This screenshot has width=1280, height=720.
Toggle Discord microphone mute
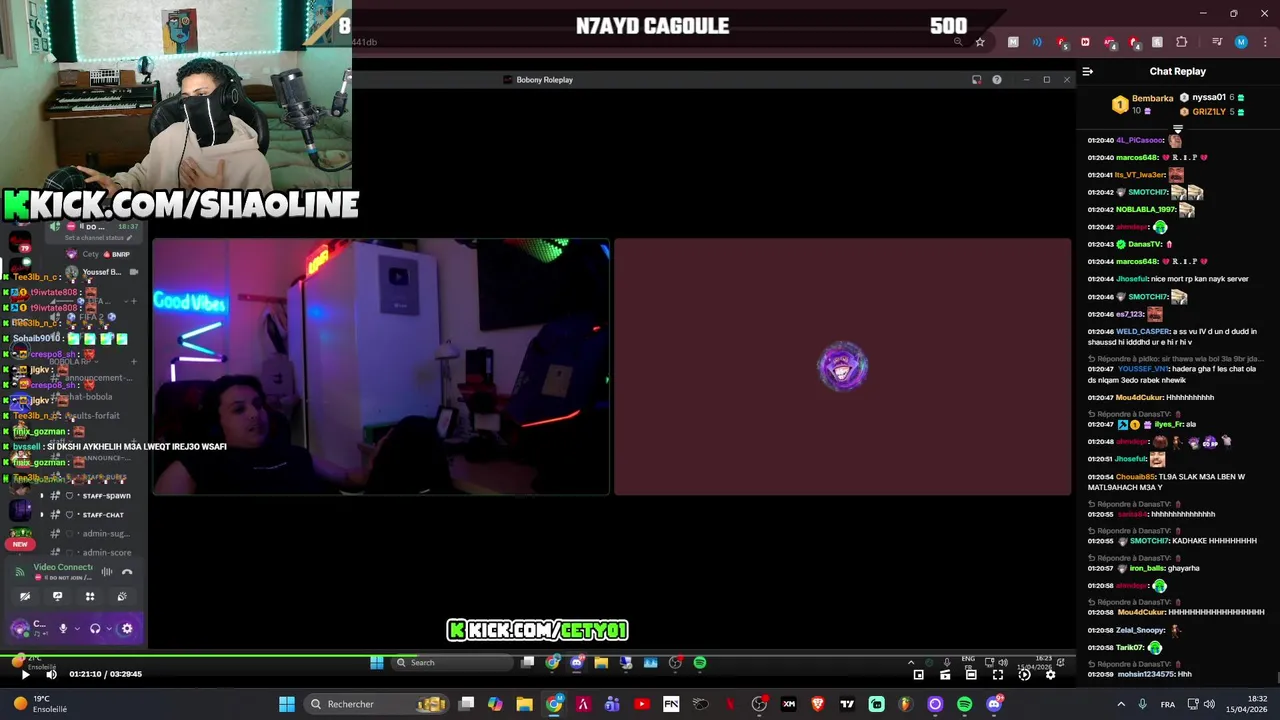[63, 628]
